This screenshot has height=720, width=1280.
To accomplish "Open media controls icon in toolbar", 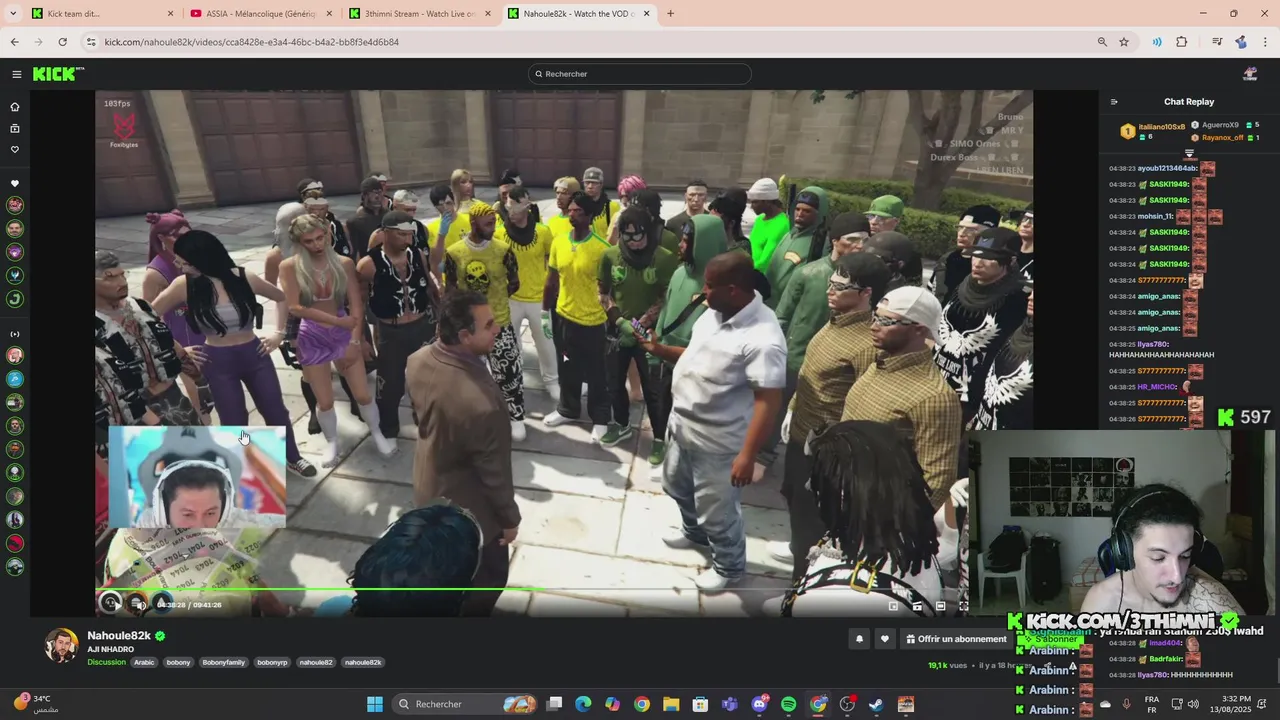I will click(x=1217, y=42).
